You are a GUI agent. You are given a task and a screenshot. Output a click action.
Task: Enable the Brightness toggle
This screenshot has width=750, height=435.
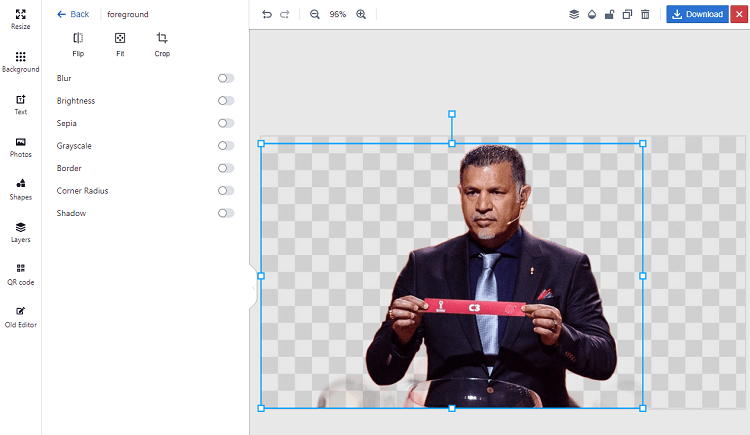226,100
